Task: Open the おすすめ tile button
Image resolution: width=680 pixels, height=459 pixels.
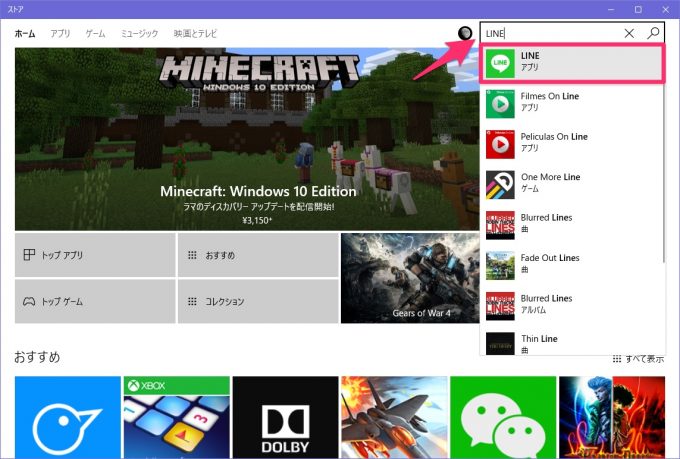Action: point(258,255)
